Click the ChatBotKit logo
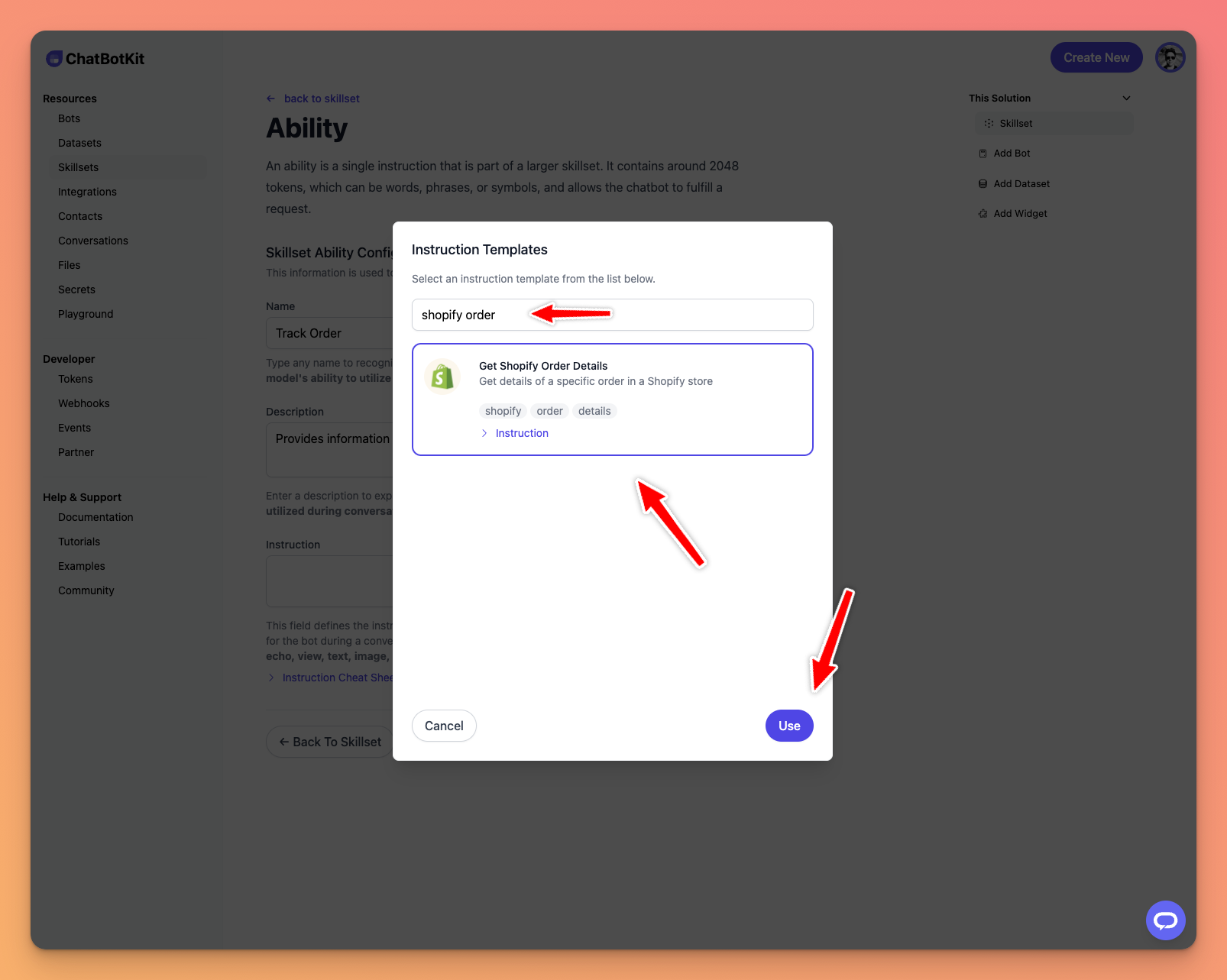 pos(95,59)
